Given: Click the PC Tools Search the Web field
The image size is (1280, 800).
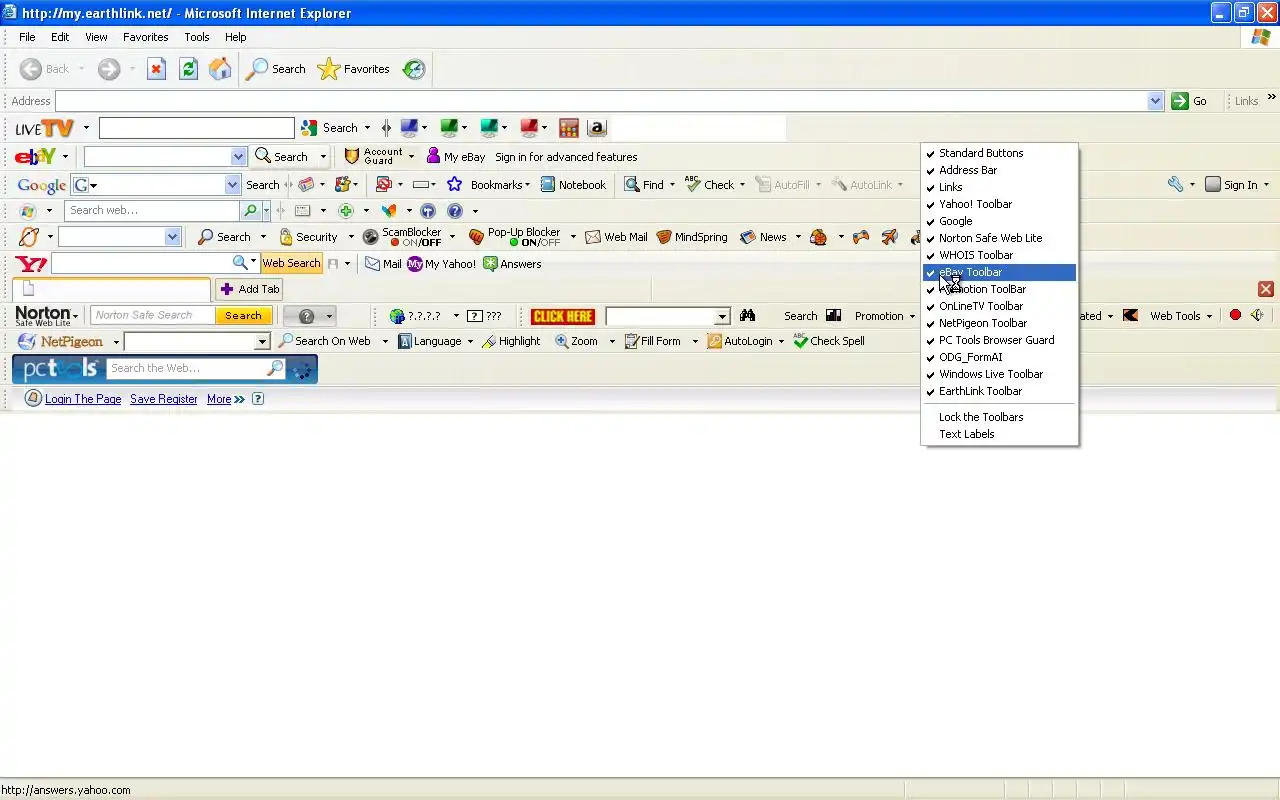Looking at the screenshot, I should point(186,368).
